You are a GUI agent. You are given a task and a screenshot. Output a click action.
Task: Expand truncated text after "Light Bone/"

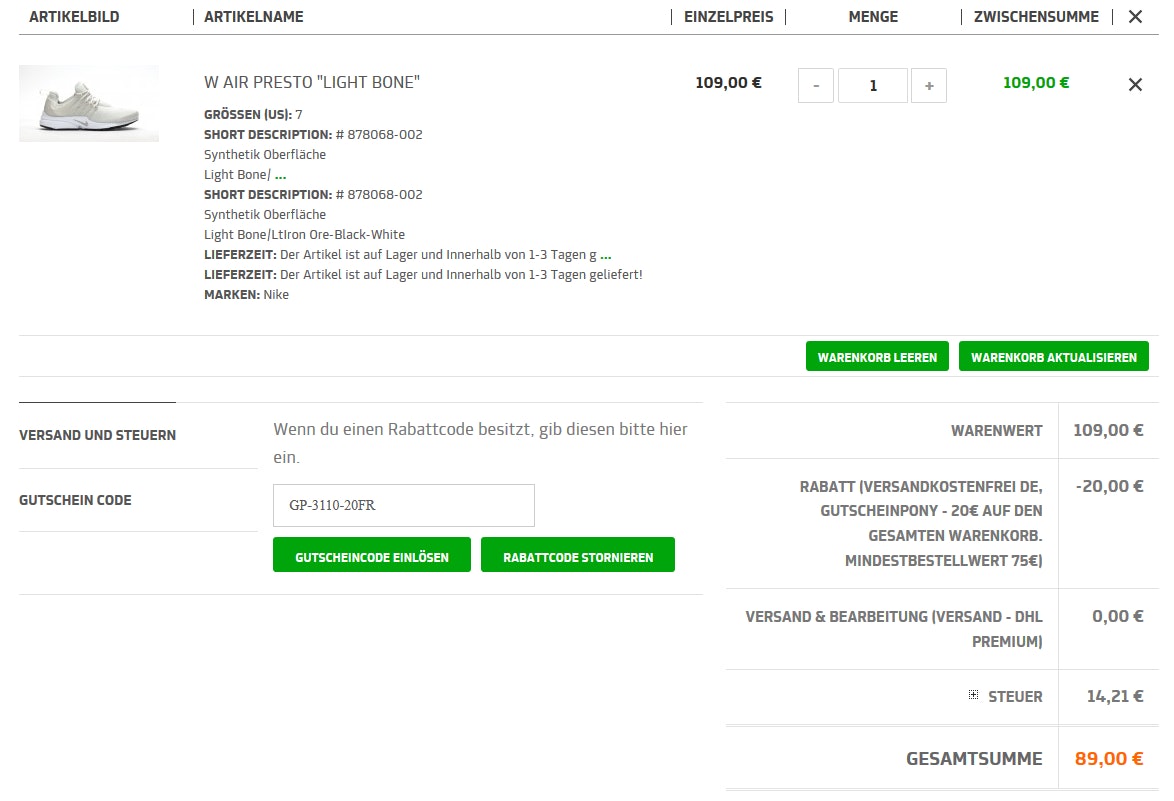point(280,175)
